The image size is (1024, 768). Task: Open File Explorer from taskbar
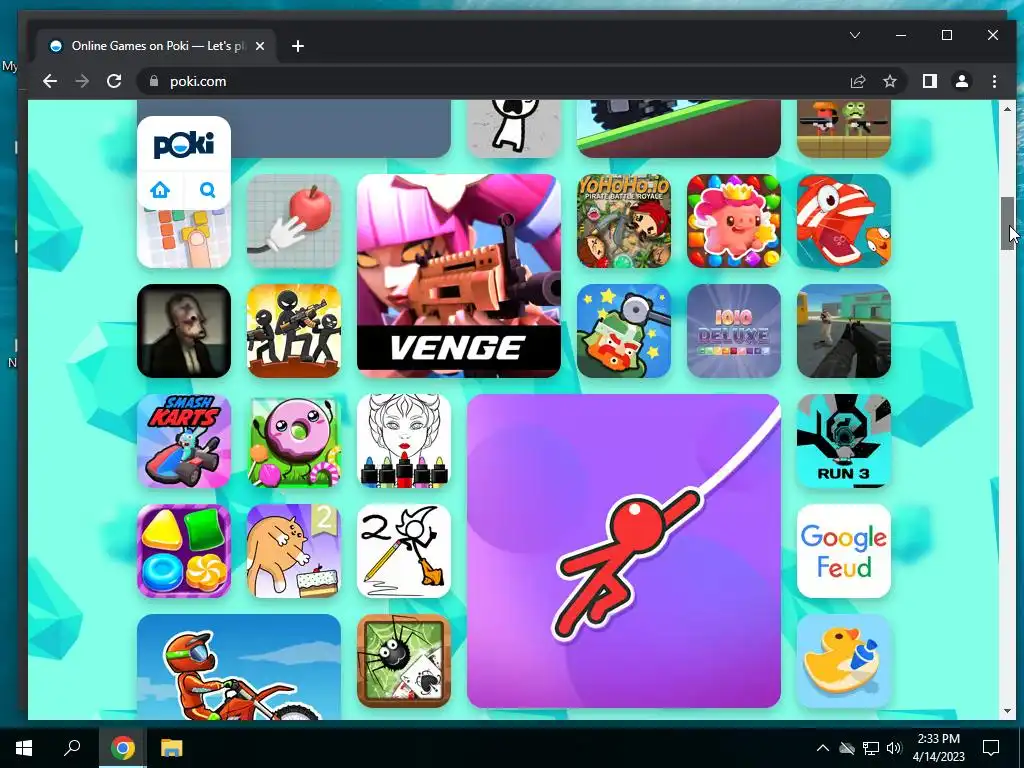tap(172, 748)
